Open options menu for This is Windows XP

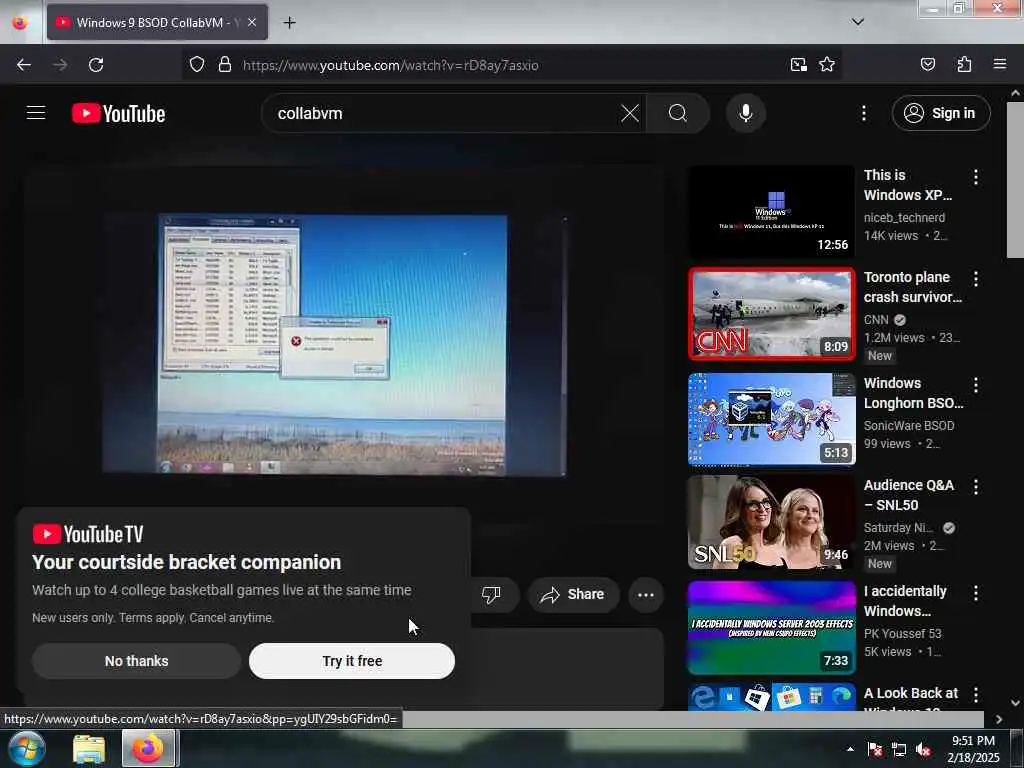975,177
